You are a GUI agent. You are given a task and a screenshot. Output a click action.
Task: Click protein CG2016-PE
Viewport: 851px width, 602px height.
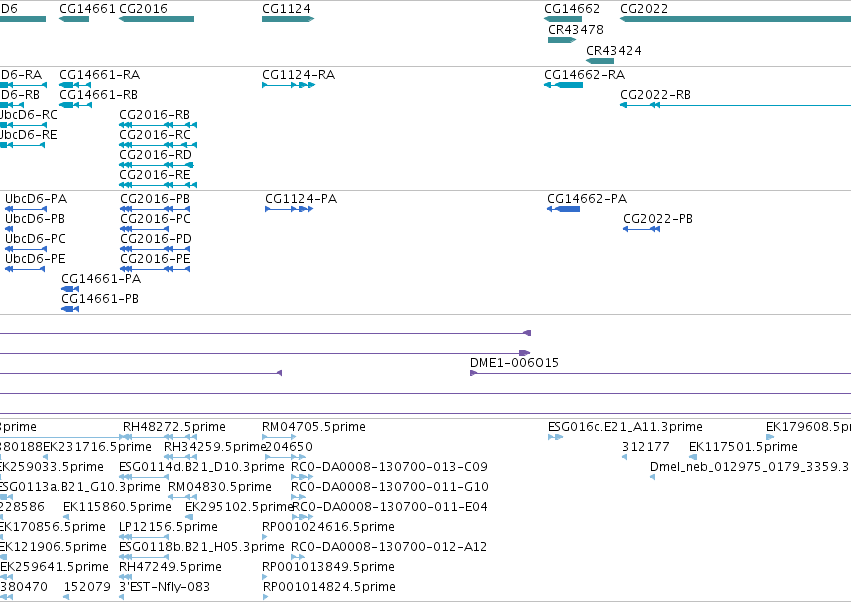coord(155,259)
